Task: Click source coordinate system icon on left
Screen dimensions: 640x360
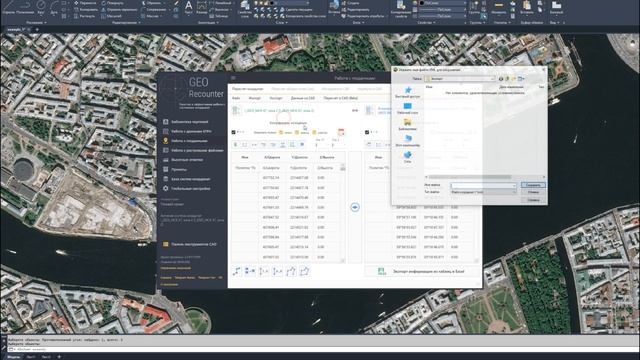Action: pyautogui.click(x=236, y=111)
